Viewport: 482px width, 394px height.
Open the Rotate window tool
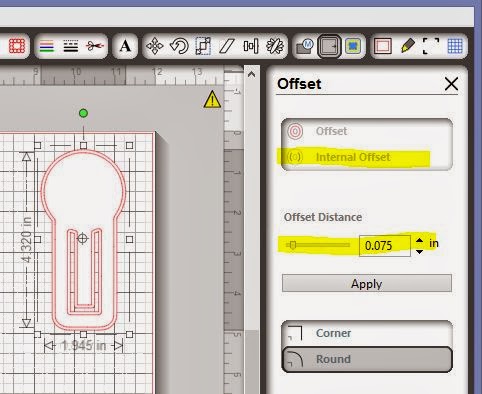179,46
